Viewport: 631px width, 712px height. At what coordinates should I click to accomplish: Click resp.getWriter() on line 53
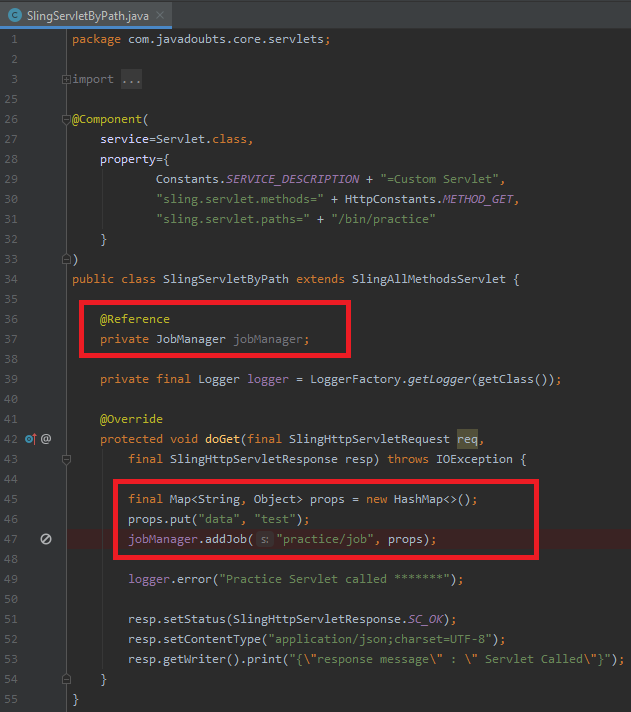point(183,659)
